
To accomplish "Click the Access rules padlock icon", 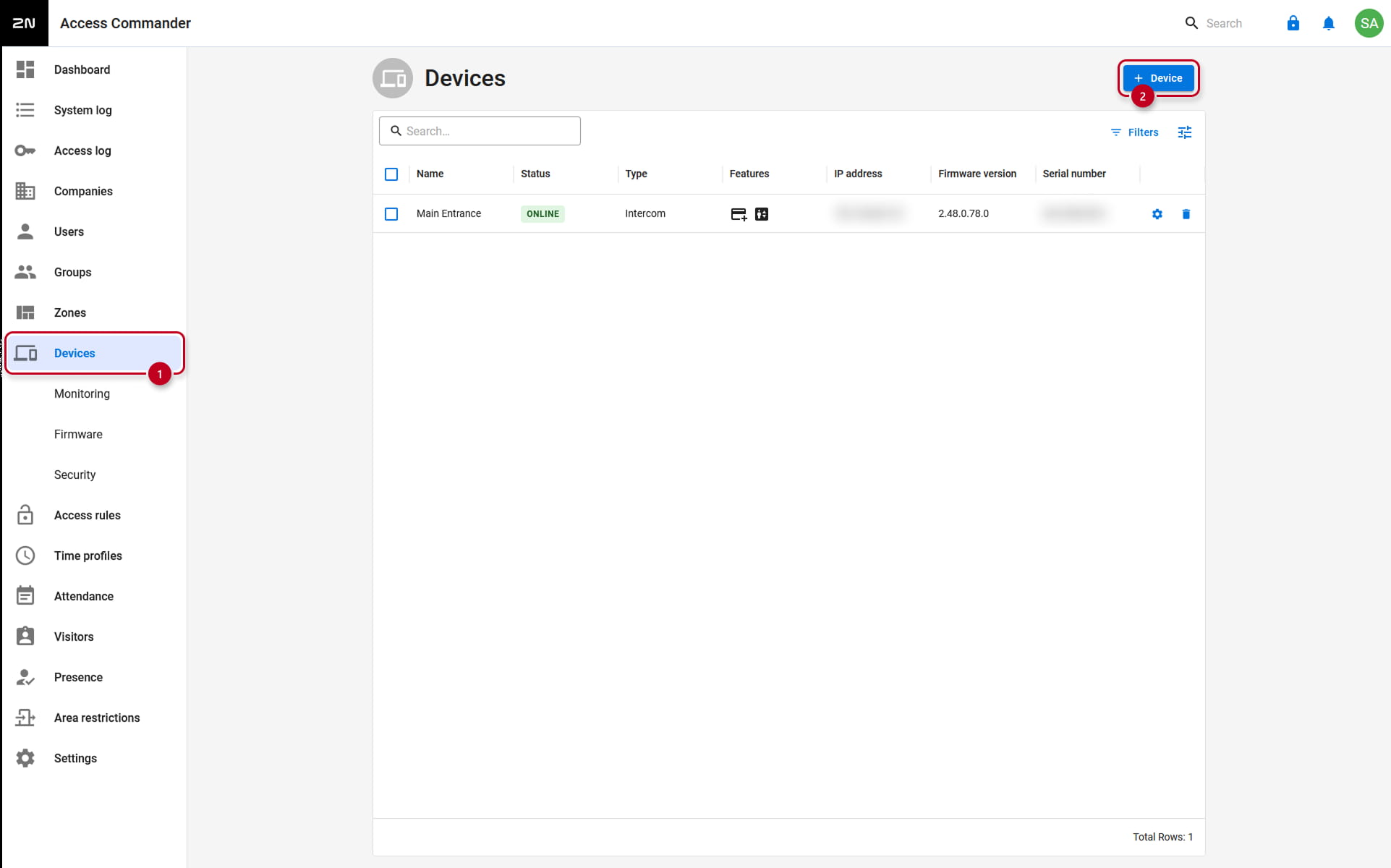I will [25, 515].
